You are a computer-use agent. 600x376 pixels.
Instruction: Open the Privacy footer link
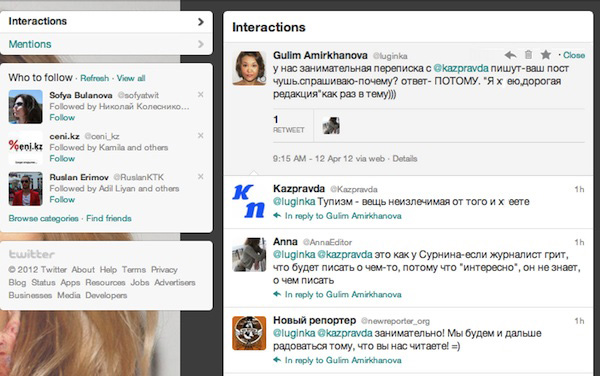point(164,270)
